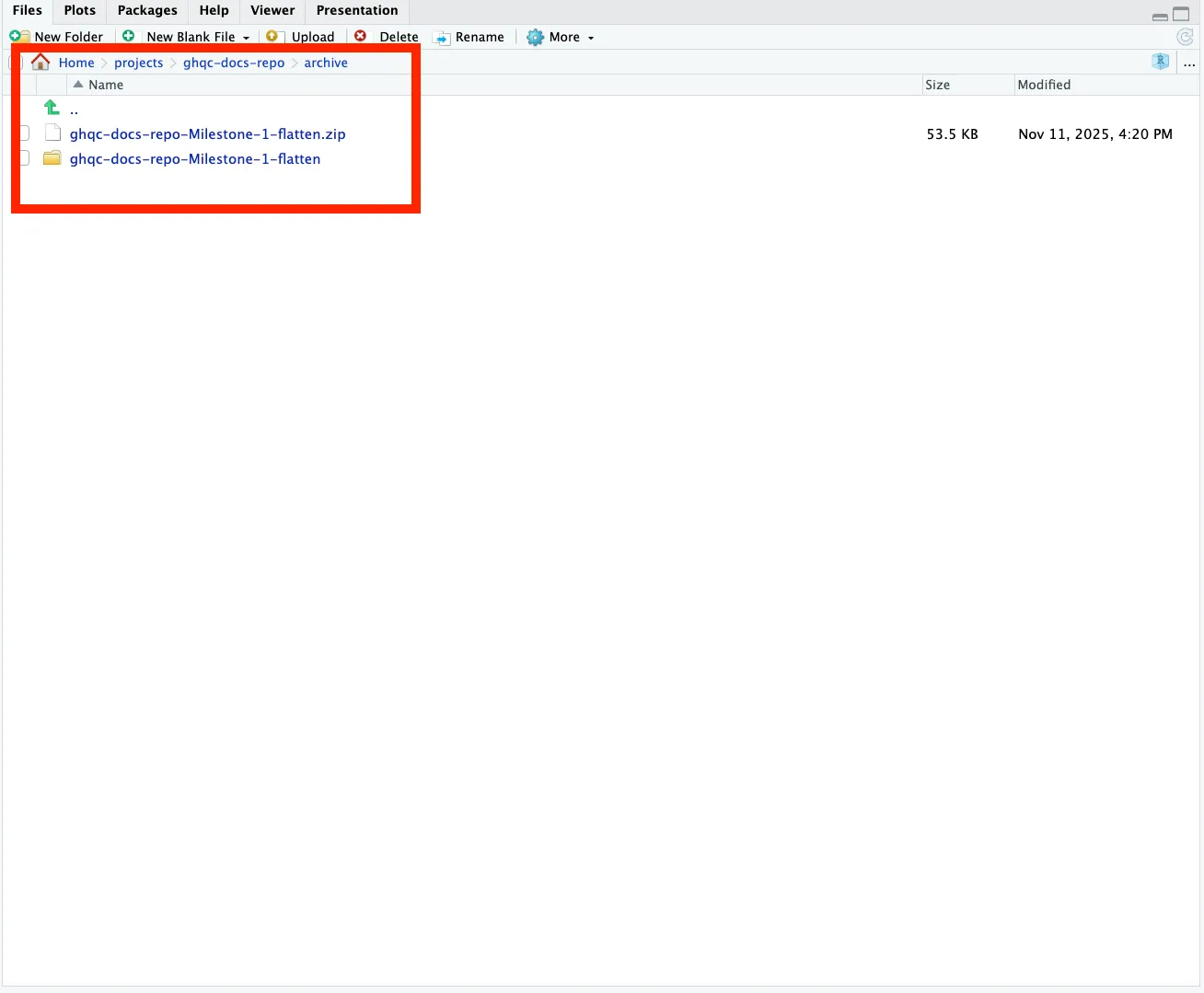Open the Viewer tab

click(272, 11)
